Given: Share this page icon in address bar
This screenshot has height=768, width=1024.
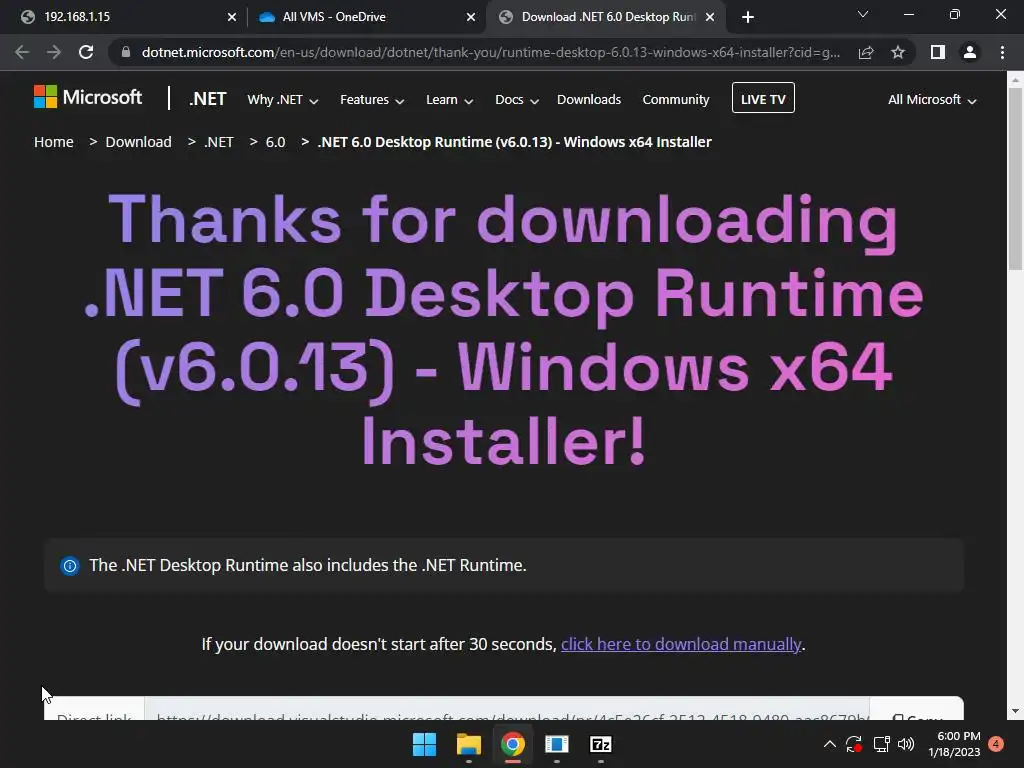Looking at the screenshot, I should 866,52.
